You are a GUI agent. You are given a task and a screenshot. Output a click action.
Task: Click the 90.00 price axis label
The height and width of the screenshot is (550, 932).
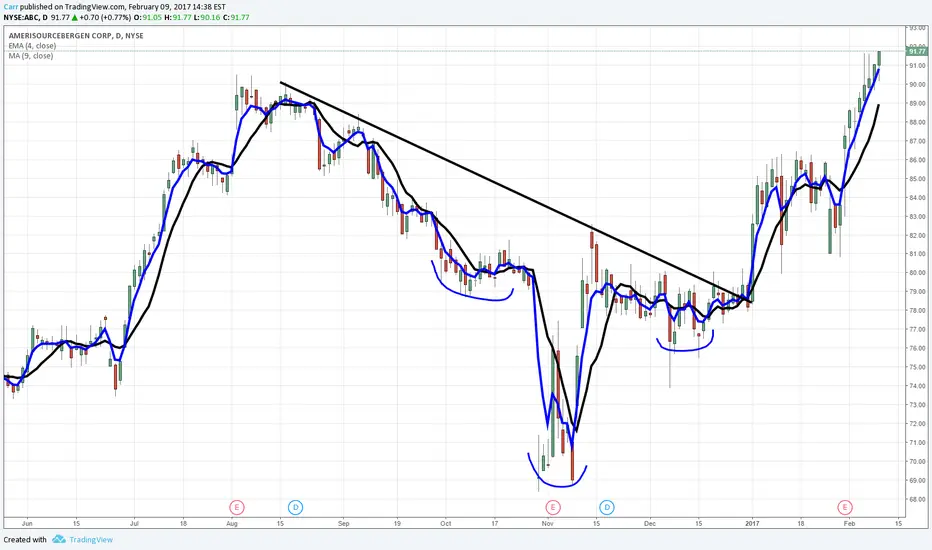tap(917, 85)
